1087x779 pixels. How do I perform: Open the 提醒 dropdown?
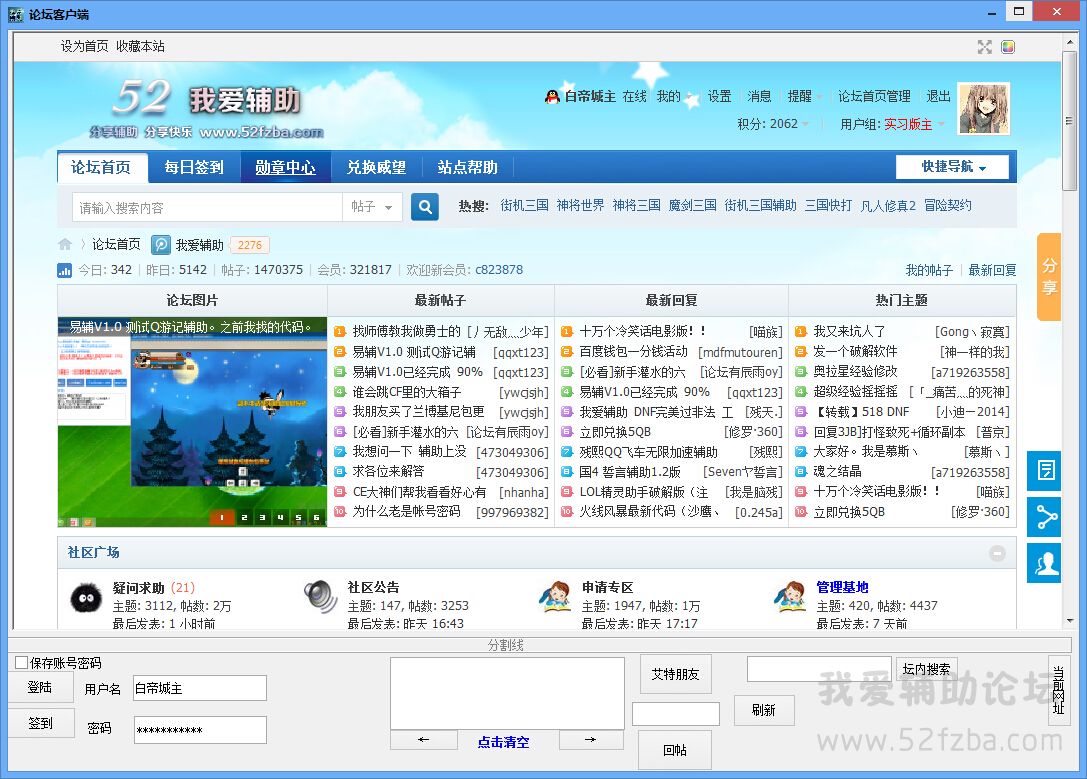click(805, 96)
